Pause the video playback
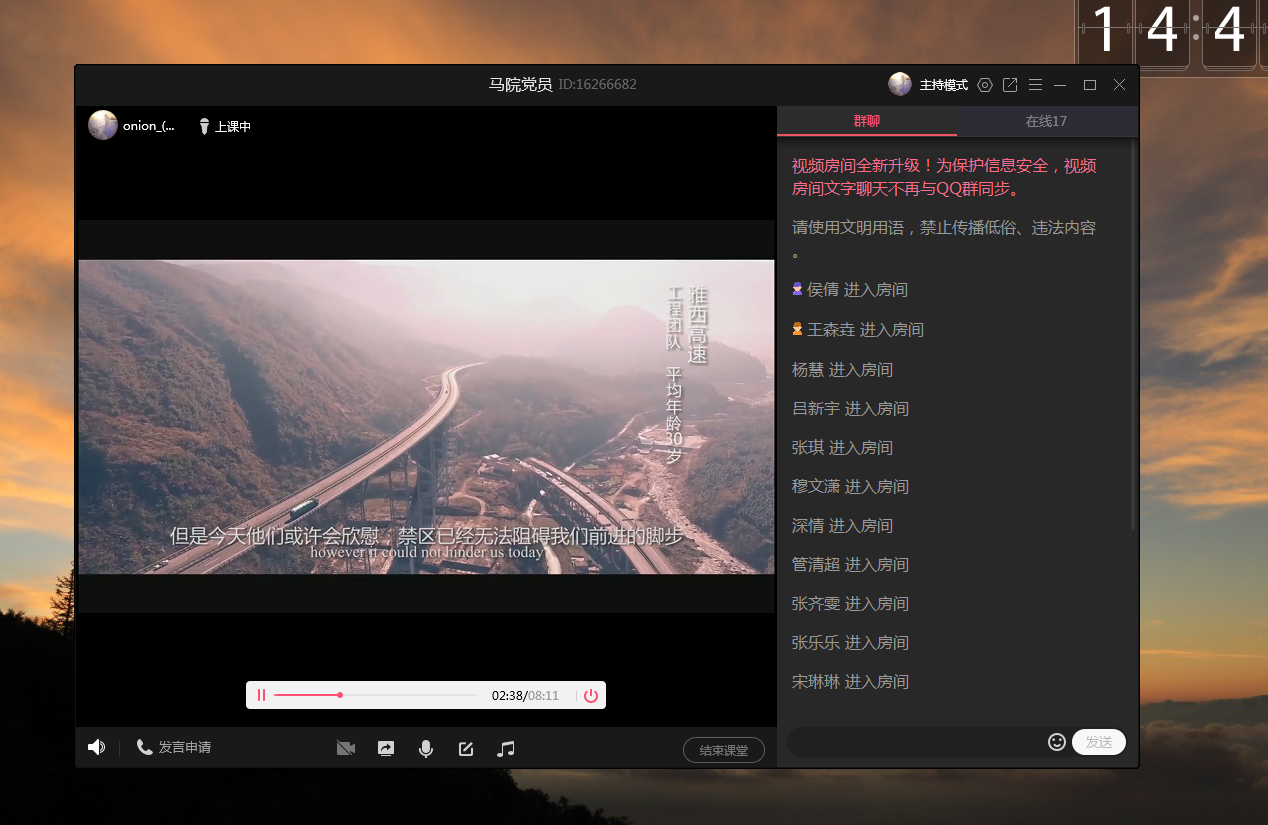 [x=261, y=695]
